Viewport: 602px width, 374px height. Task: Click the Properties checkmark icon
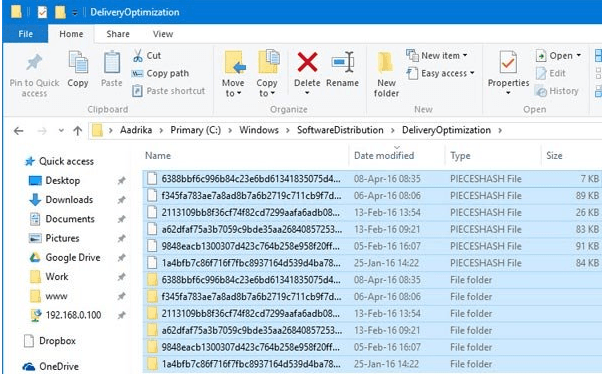[x=508, y=62]
